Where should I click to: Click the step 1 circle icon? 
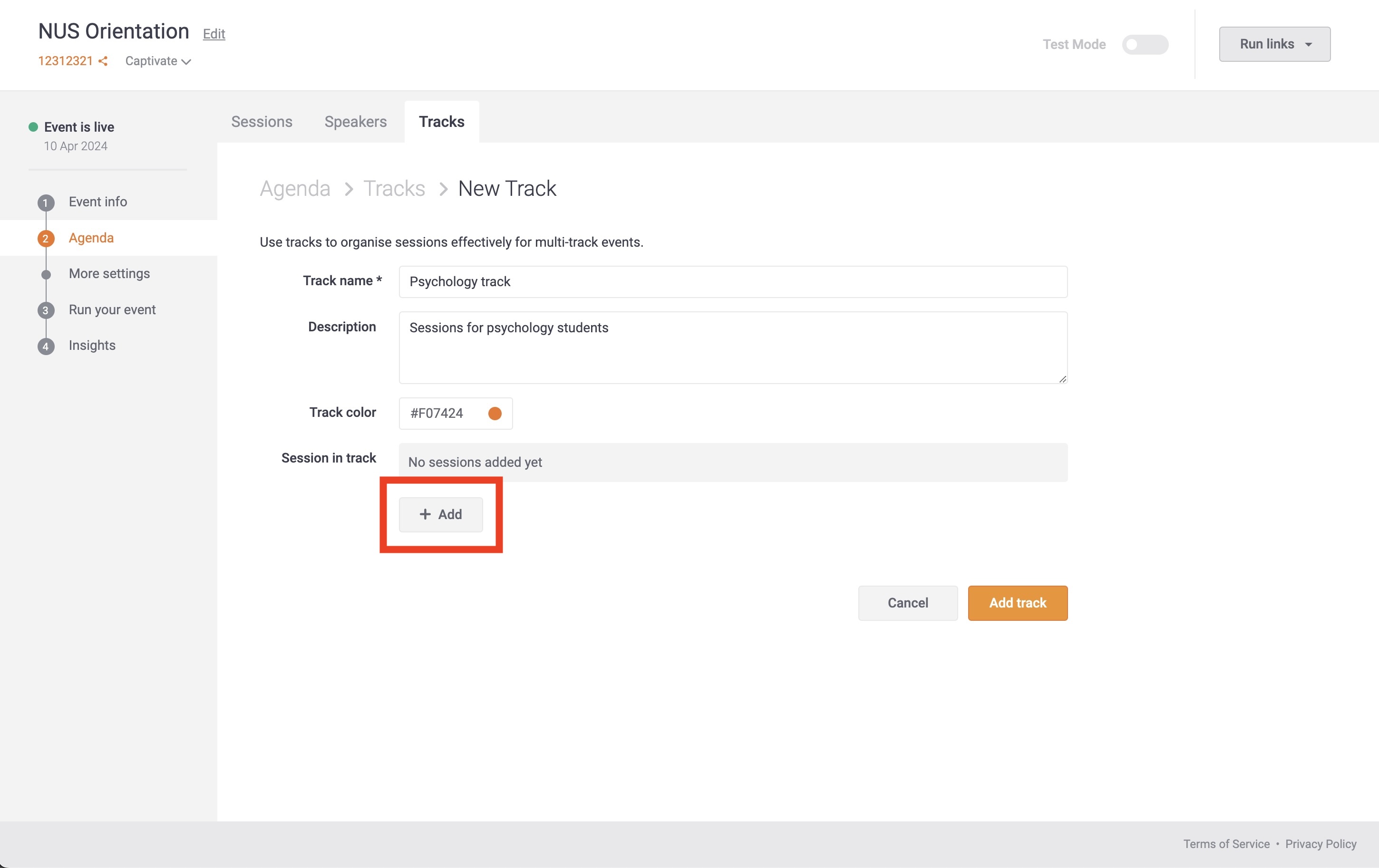(46, 203)
